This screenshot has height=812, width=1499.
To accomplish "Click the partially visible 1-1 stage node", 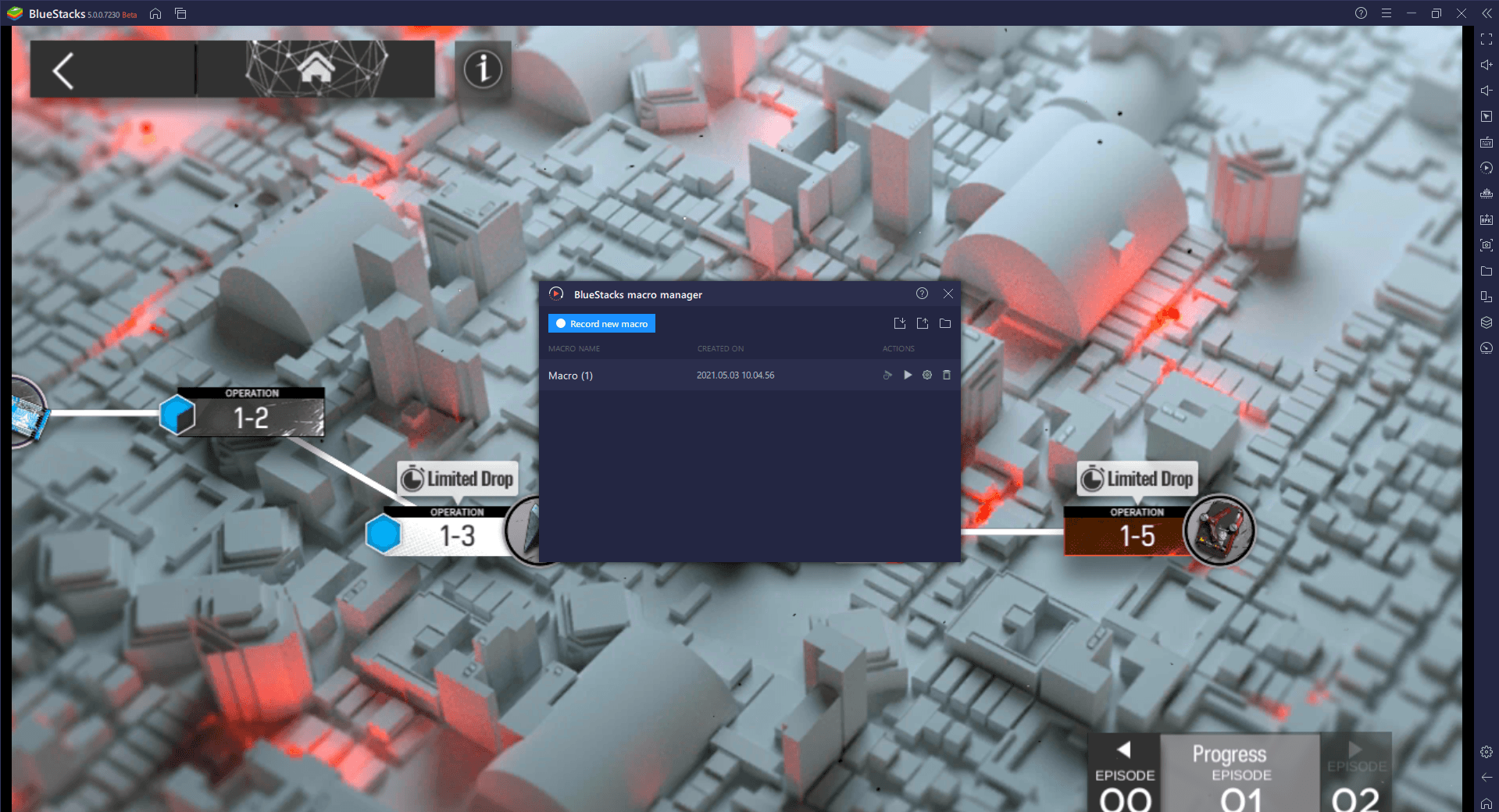I will [x=29, y=412].
